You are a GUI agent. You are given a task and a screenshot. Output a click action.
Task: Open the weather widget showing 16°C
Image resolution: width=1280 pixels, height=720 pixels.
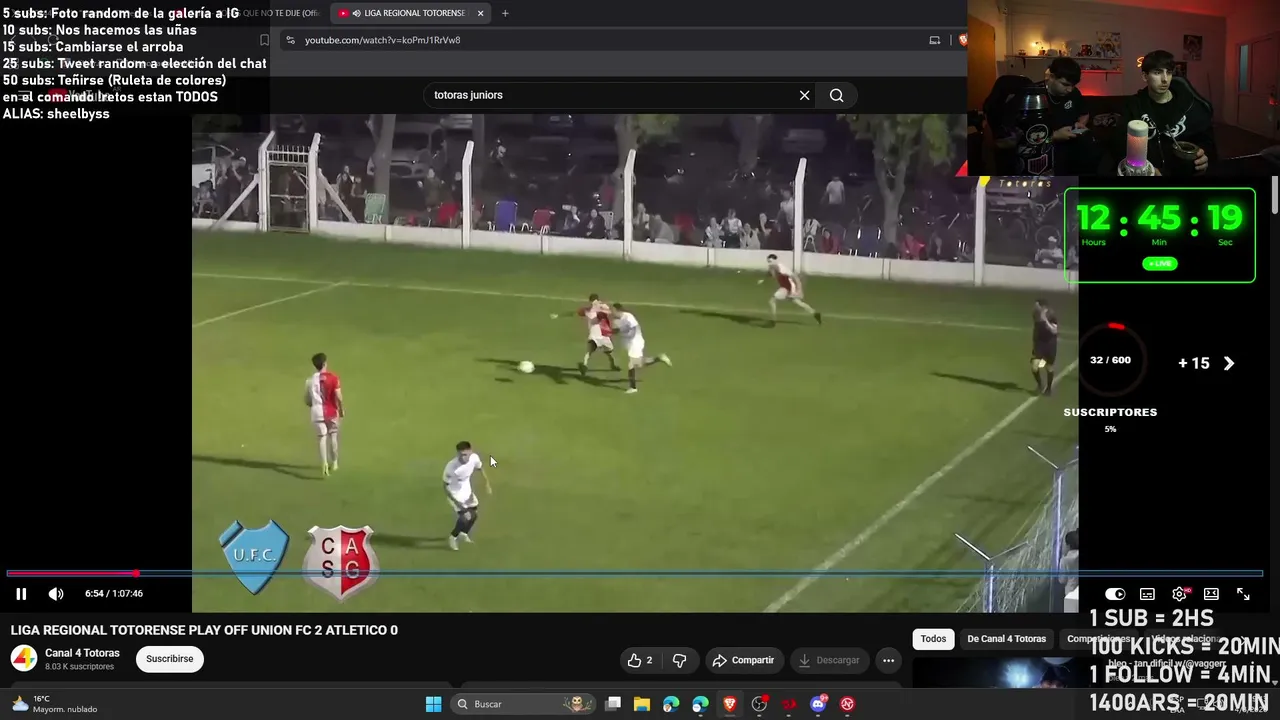coord(56,704)
